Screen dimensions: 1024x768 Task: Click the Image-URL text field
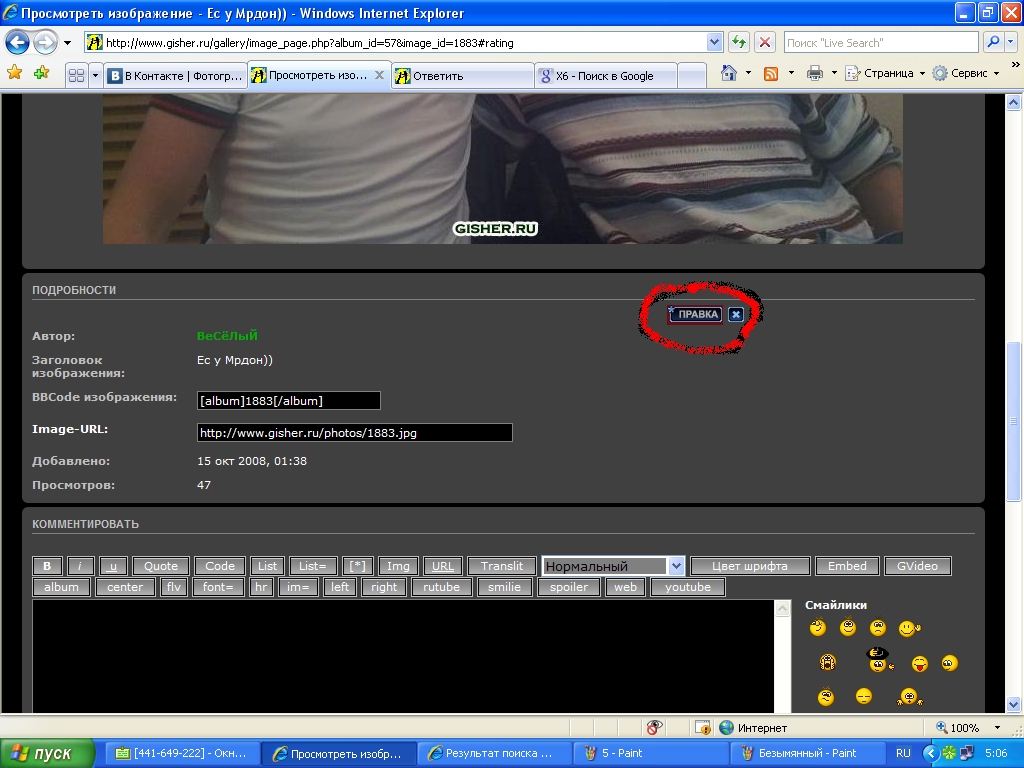coord(354,433)
